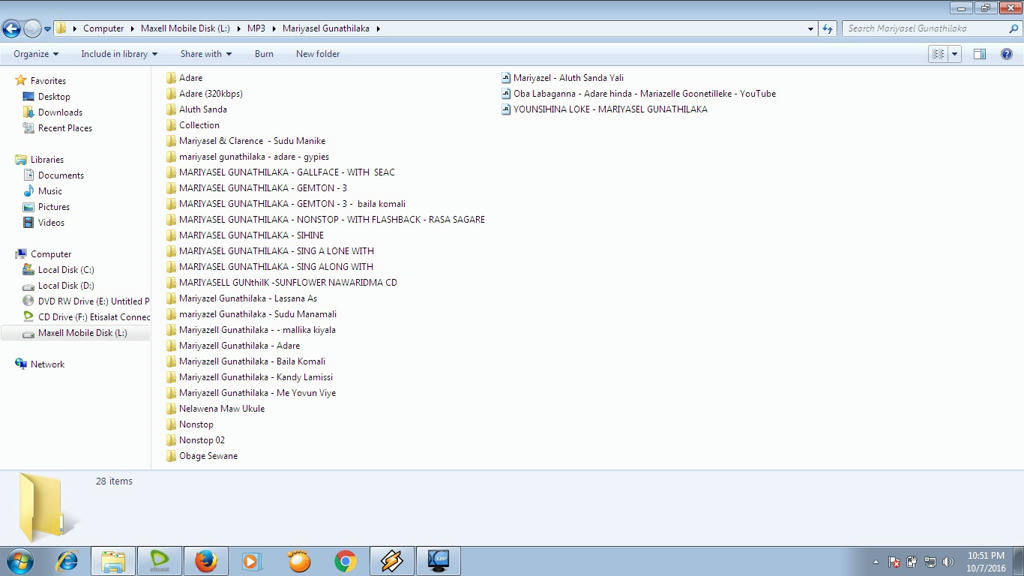Image resolution: width=1024 pixels, height=576 pixels.
Task: Open Local Disk (C:)
Action: point(66,270)
